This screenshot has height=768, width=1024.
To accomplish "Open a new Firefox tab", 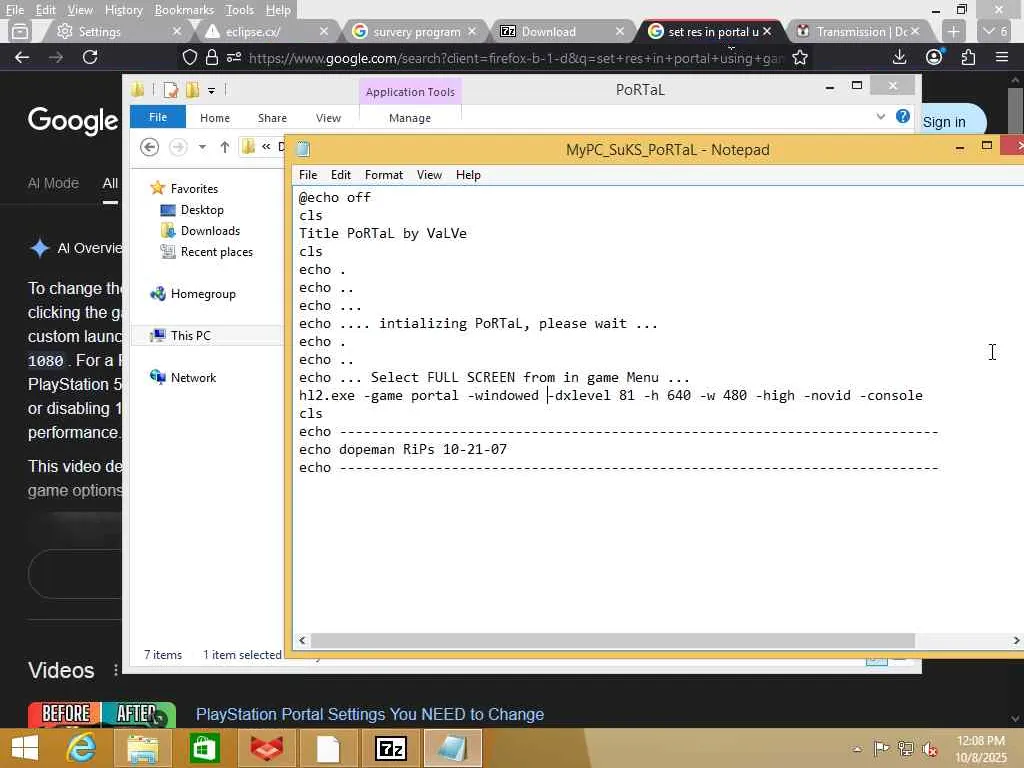I will (x=953, y=31).
